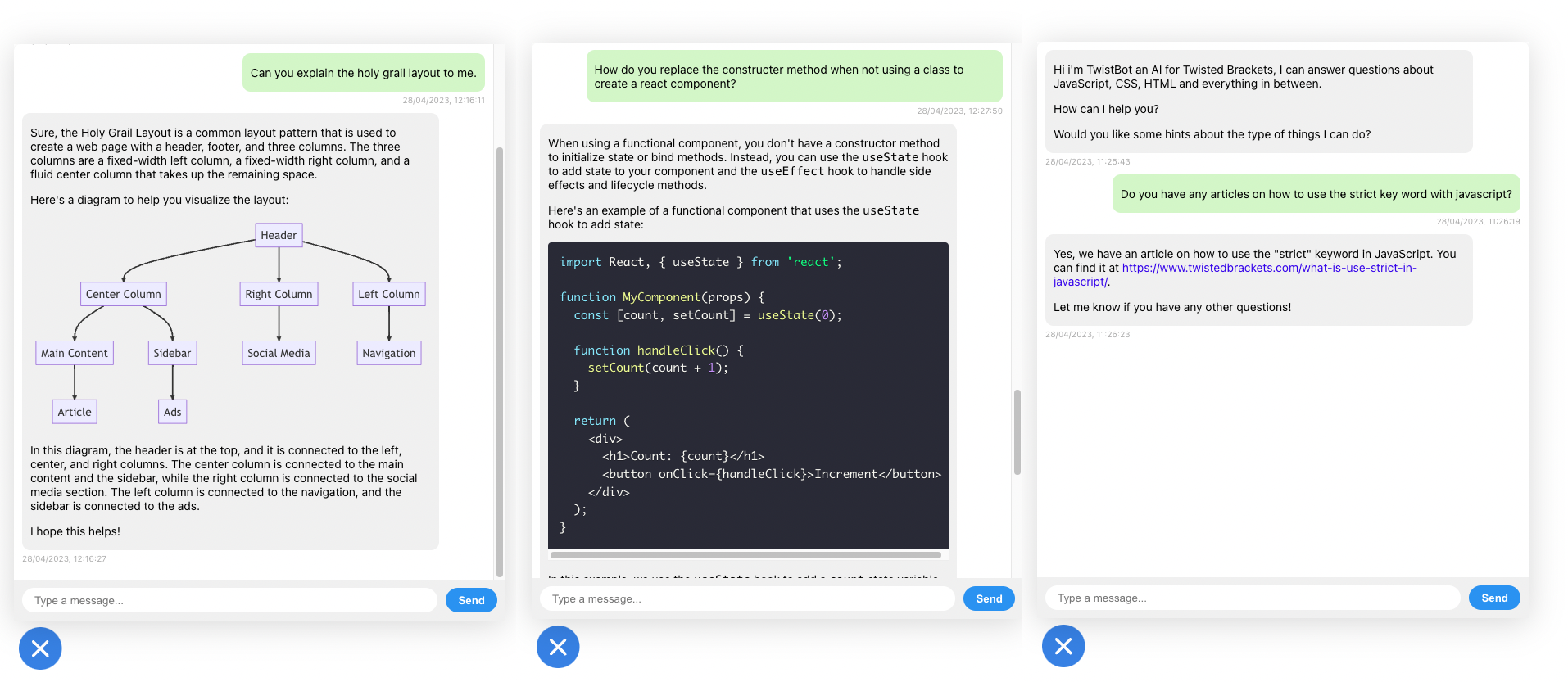The height and width of the screenshot is (682, 1568).
Task: Click the Header node in the diagram
Action: click(279, 235)
